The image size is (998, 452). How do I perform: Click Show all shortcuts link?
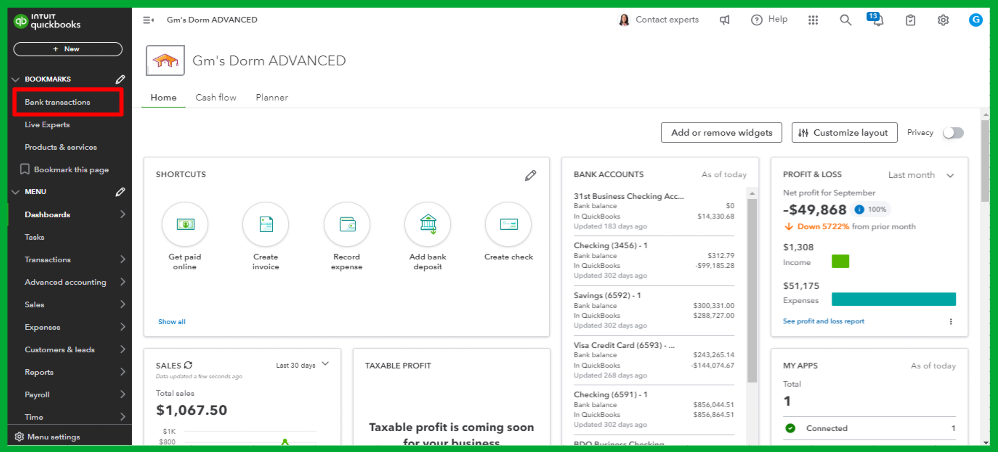click(172, 321)
